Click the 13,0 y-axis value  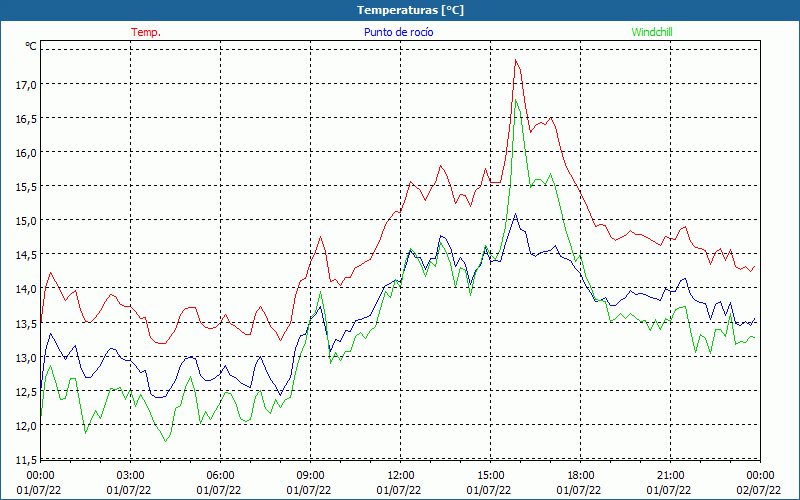26,358
